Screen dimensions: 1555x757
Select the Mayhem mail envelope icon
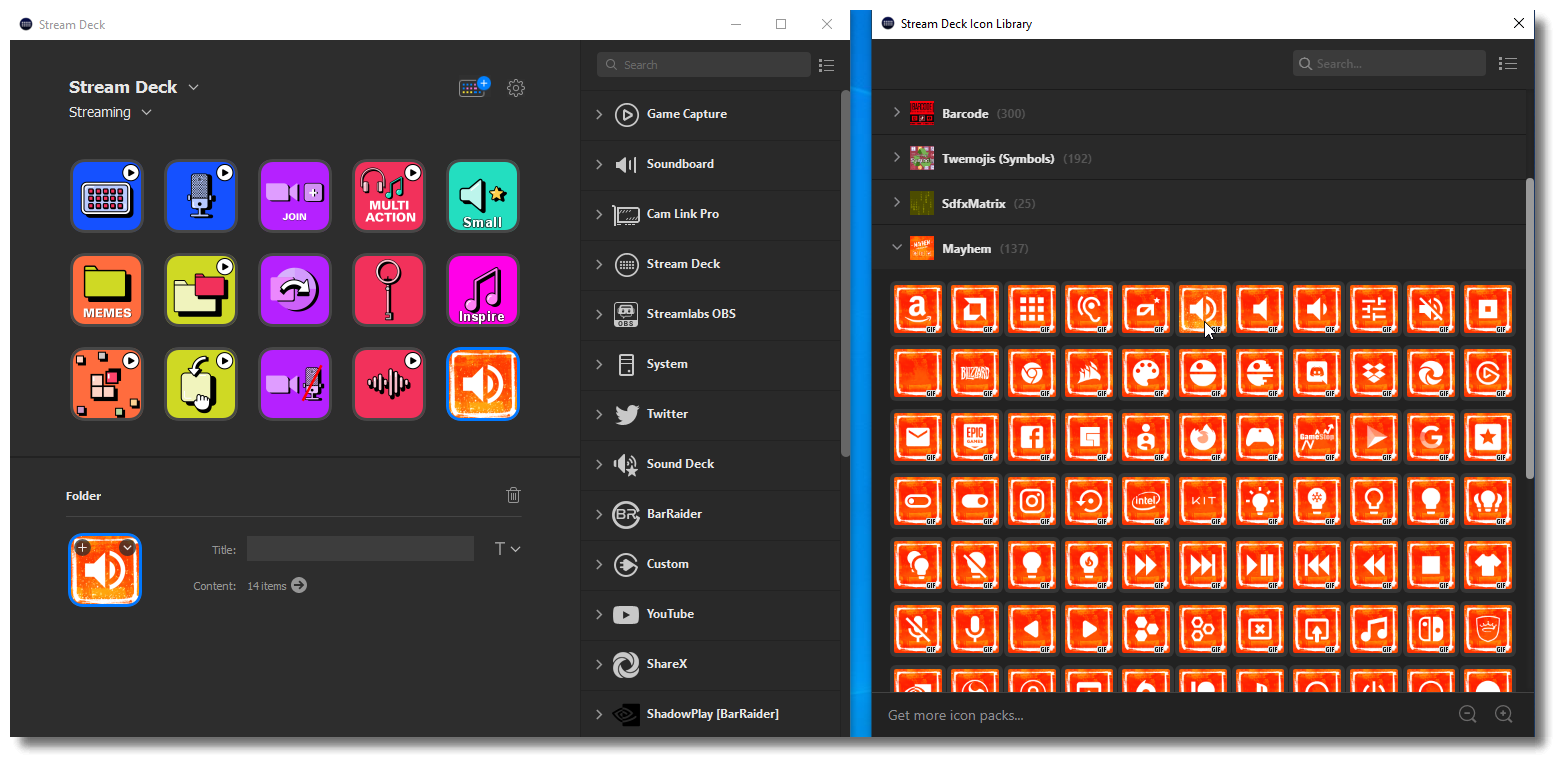(917, 438)
